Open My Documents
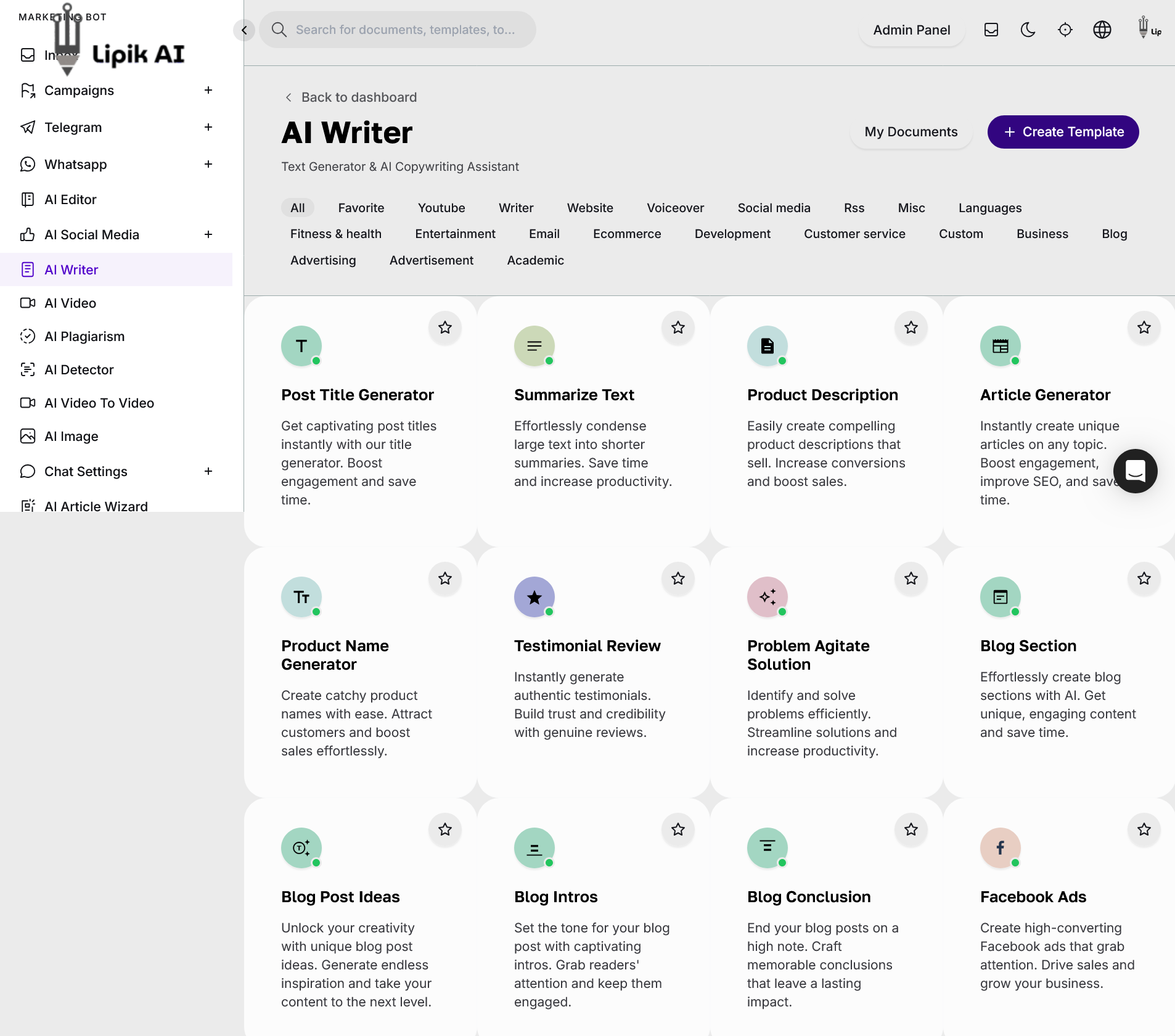 coord(911,132)
